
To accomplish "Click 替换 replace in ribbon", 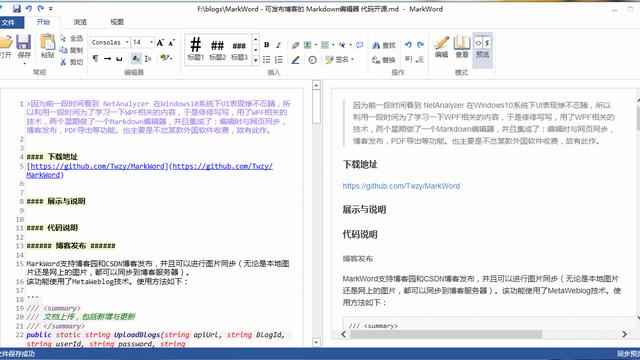I will pos(384,60).
